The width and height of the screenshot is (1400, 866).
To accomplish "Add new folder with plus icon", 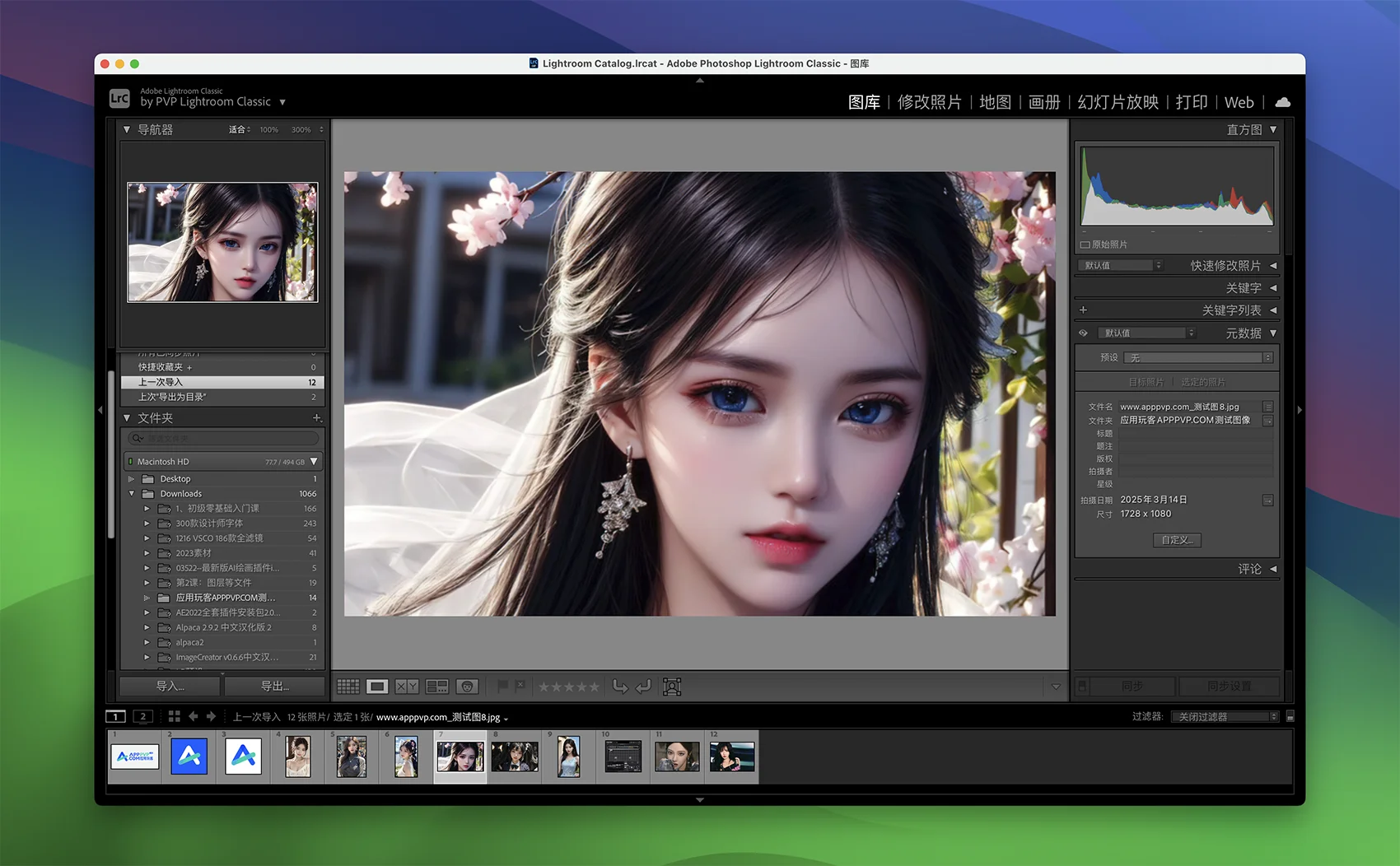I will (x=317, y=418).
